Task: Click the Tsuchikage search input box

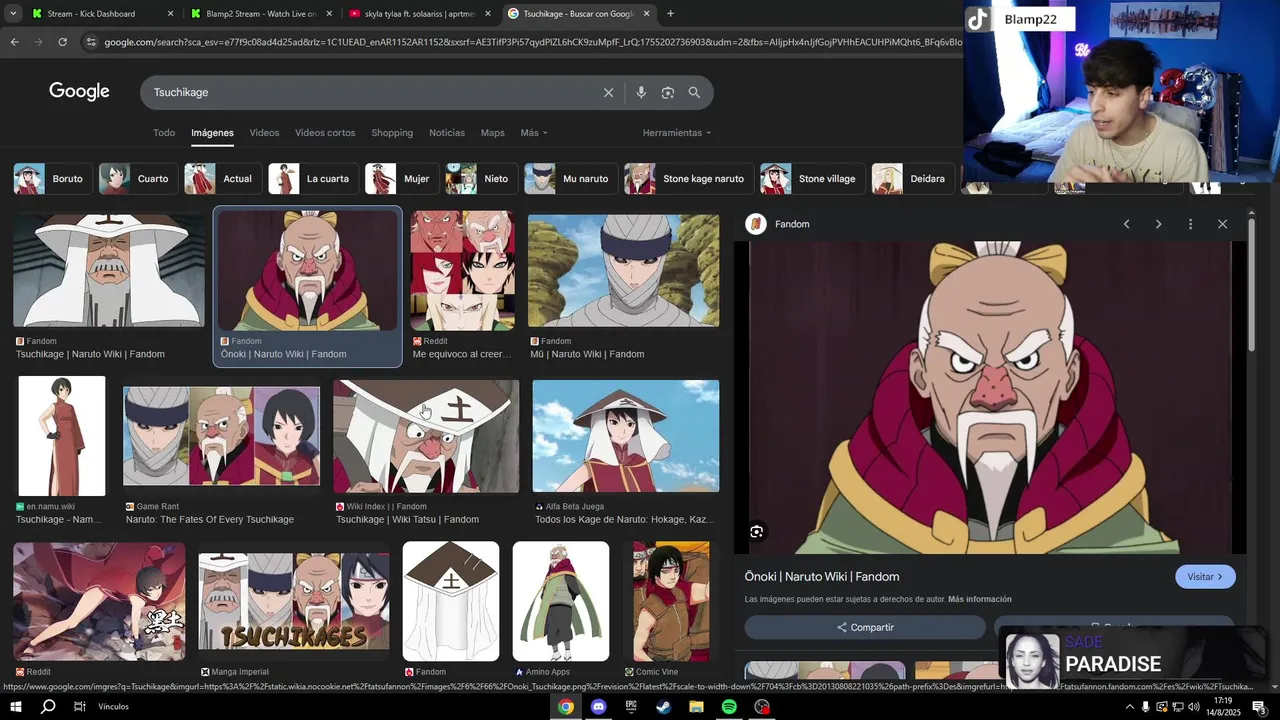Action: click(370, 92)
